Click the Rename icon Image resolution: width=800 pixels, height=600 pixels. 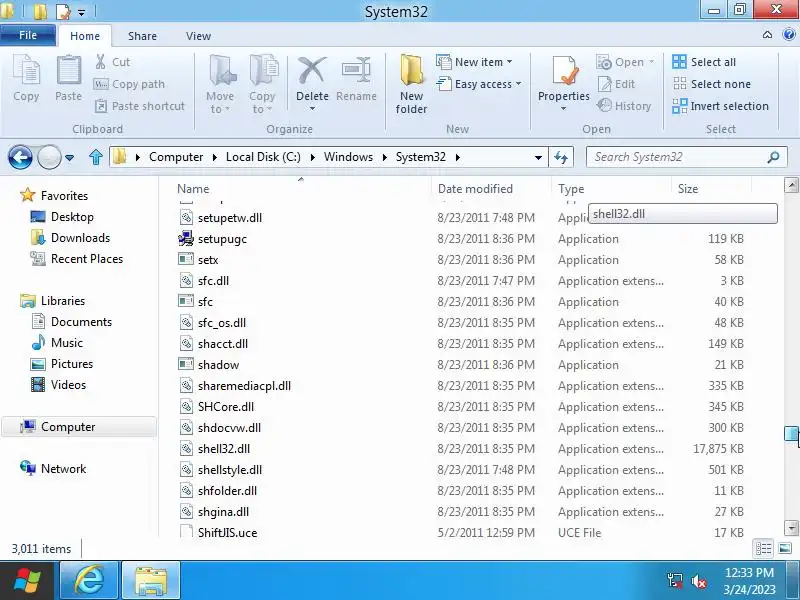(x=356, y=70)
